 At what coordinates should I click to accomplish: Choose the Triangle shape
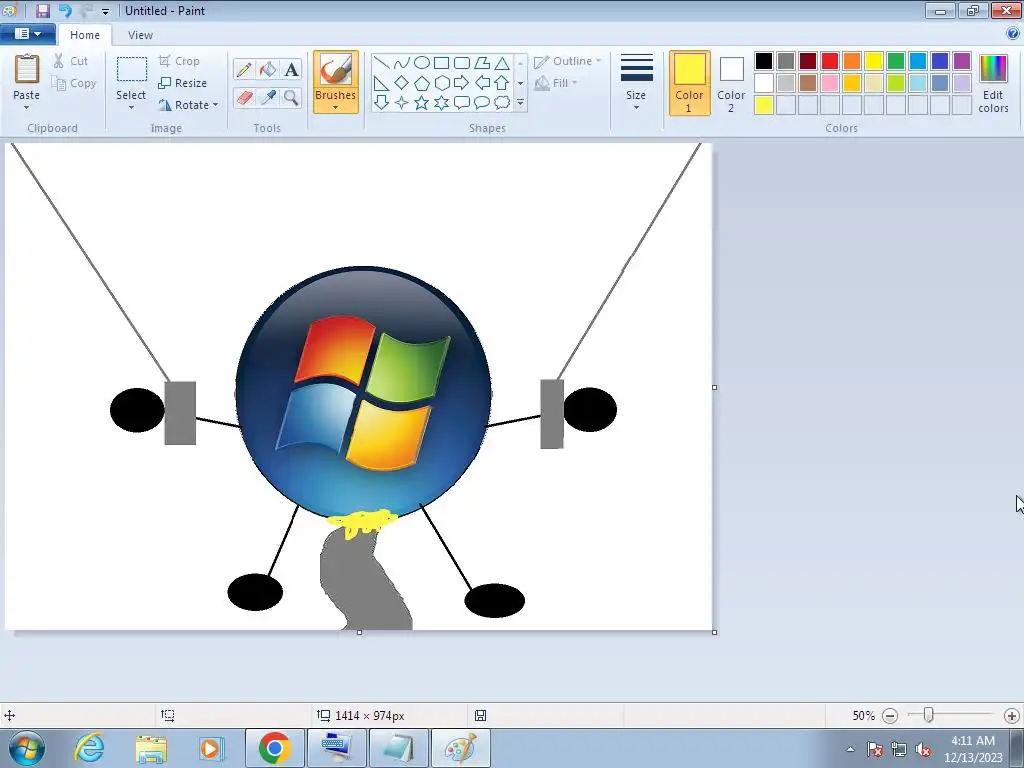502,63
